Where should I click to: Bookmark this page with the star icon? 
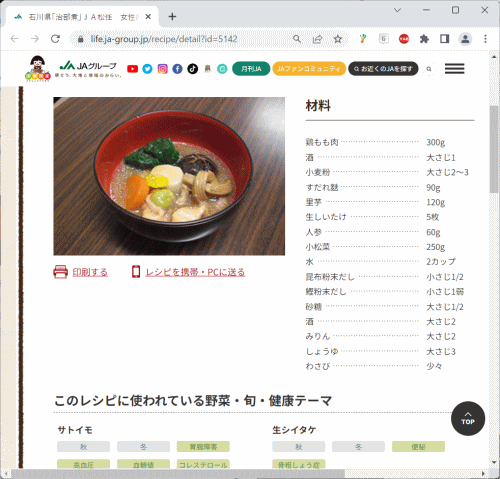338,39
